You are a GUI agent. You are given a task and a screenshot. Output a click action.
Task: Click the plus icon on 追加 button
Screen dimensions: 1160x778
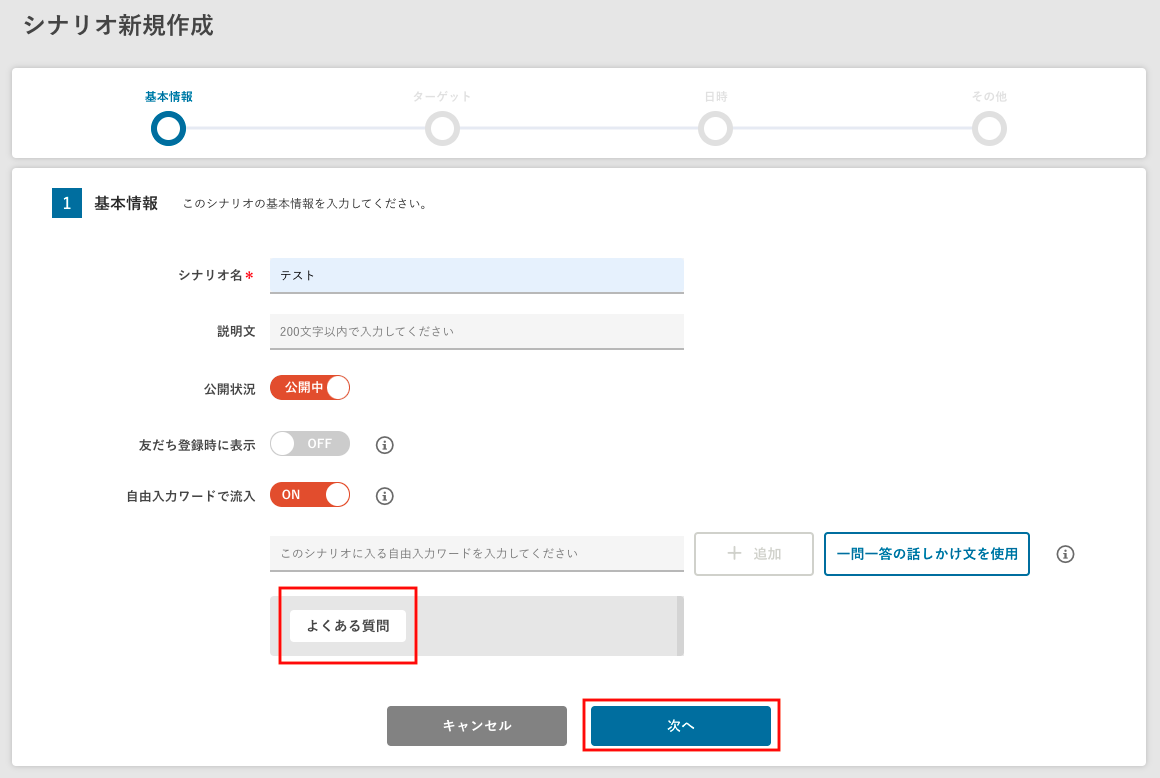(735, 554)
